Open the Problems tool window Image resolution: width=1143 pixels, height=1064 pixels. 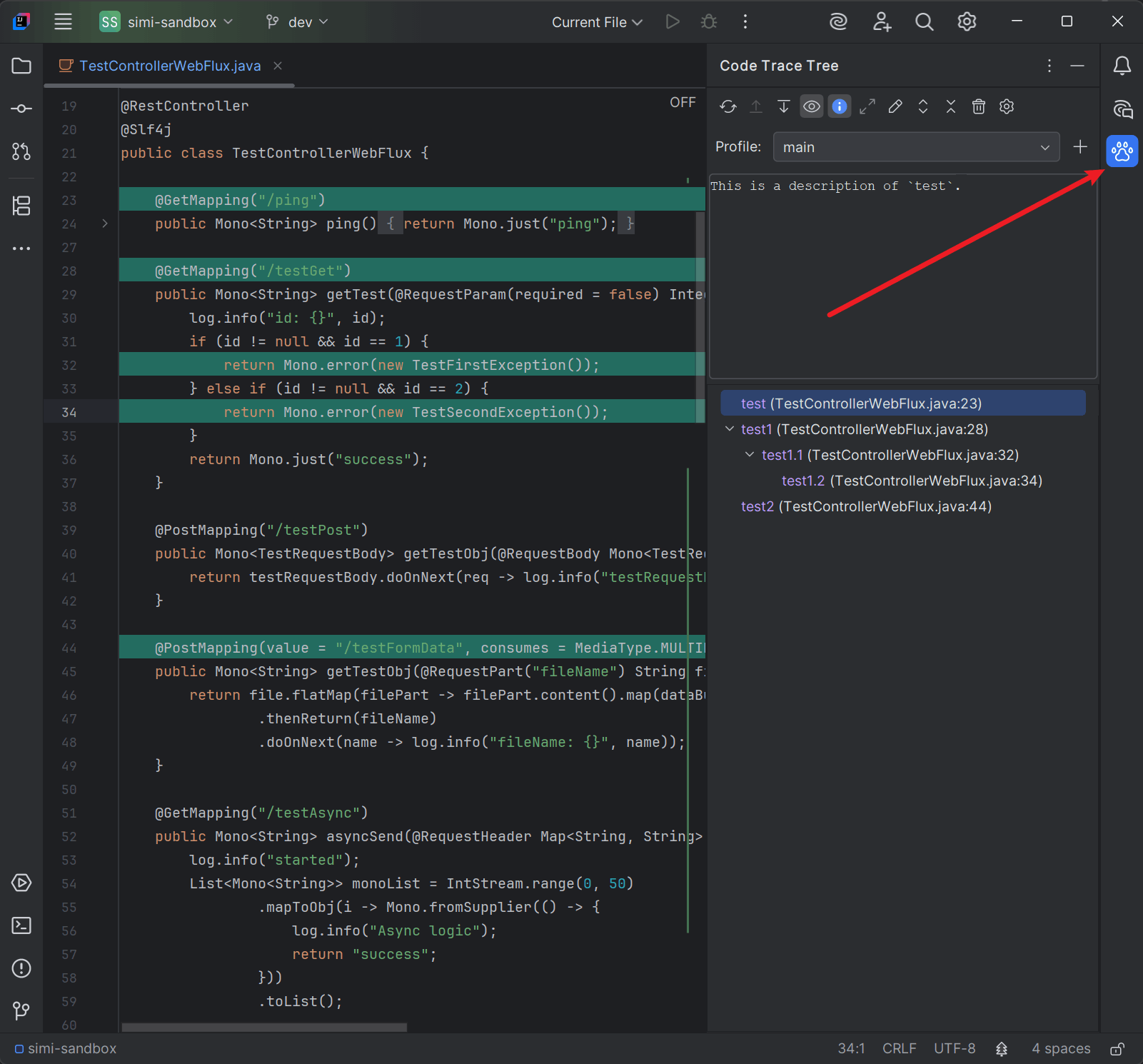click(21, 968)
